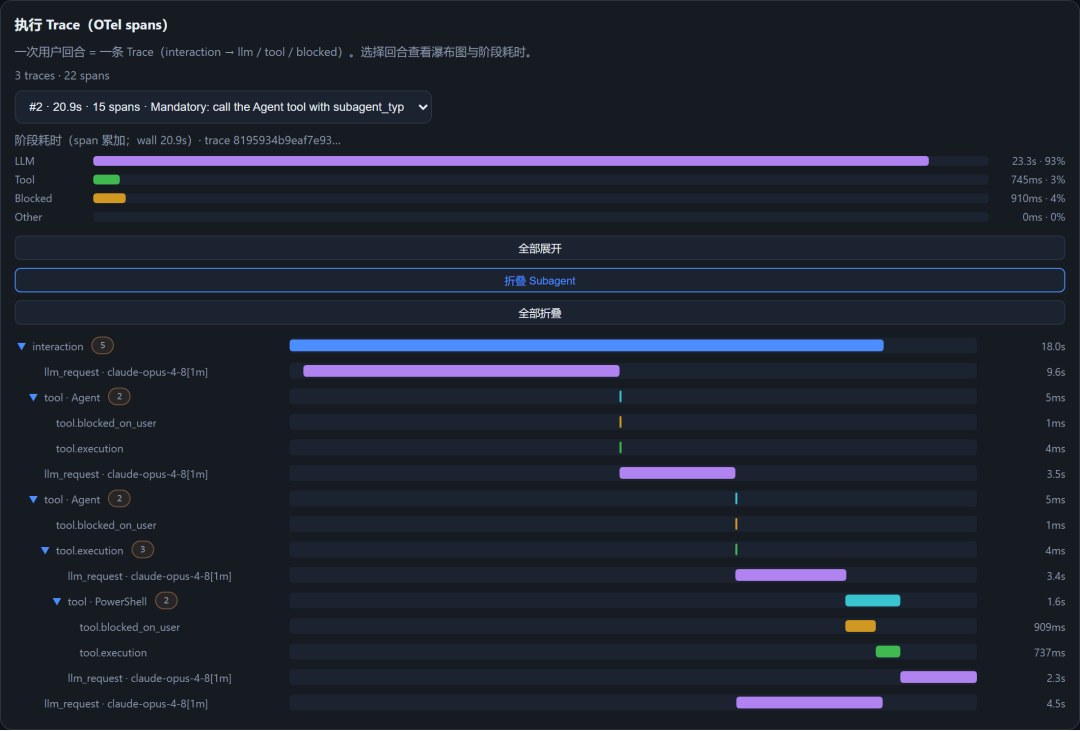Open the trace selector dropdown showing #2 · 20.9s
The width and height of the screenshot is (1080, 731).
click(223, 107)
